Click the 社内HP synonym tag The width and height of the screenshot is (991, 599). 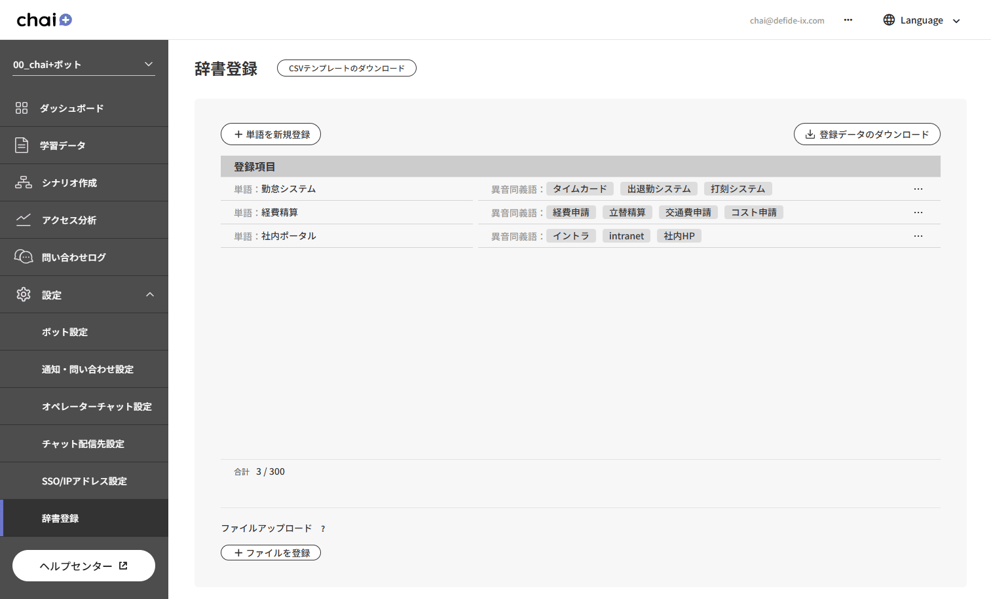pos(679,236)
